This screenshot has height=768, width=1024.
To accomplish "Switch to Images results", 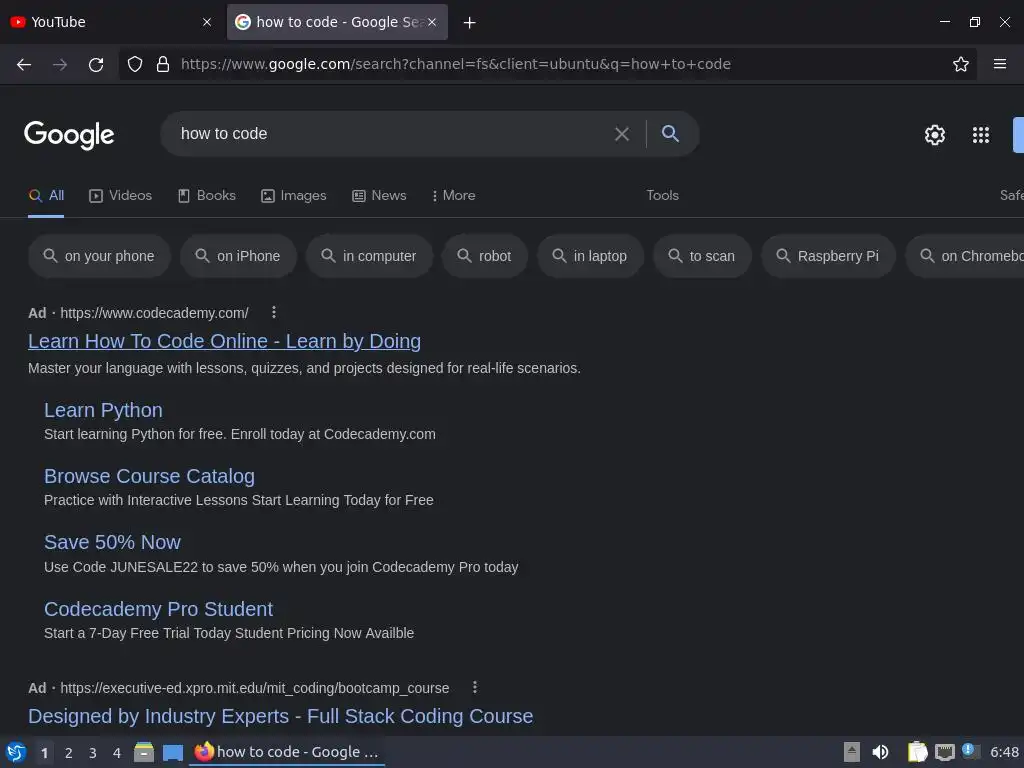I will point(293,195).
